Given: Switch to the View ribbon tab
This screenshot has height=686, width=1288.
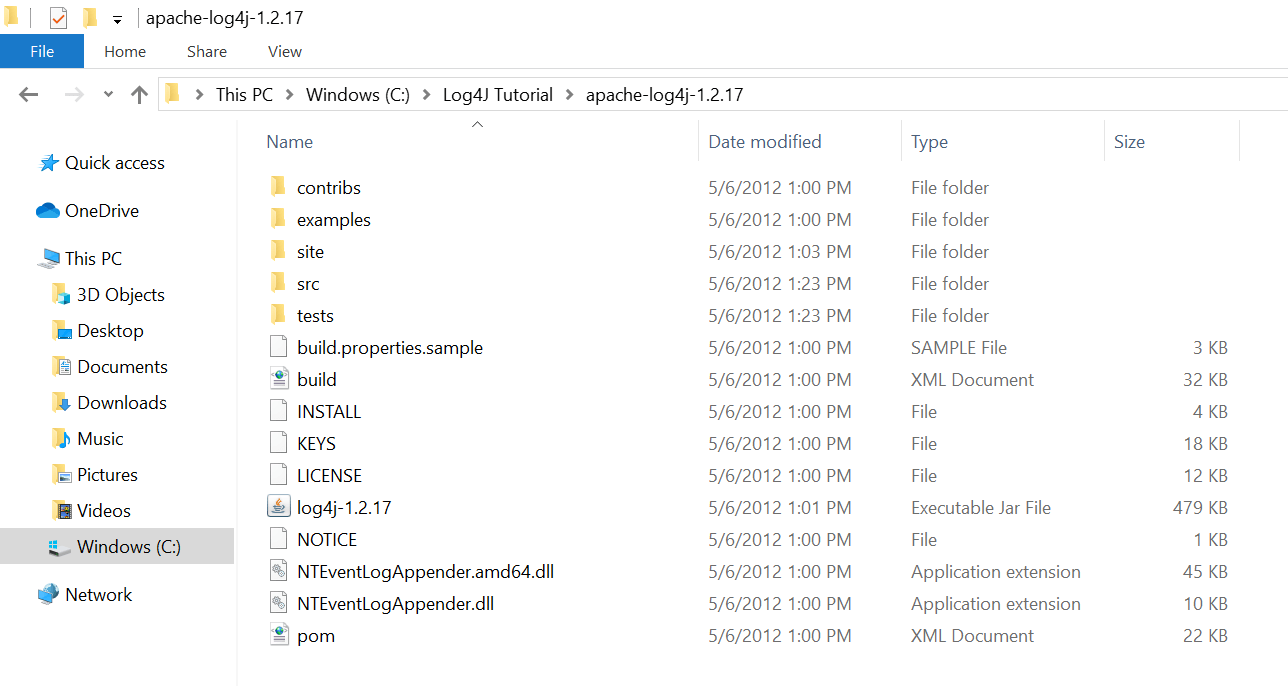Looking at the screenshot, I should tap(285, 51).
